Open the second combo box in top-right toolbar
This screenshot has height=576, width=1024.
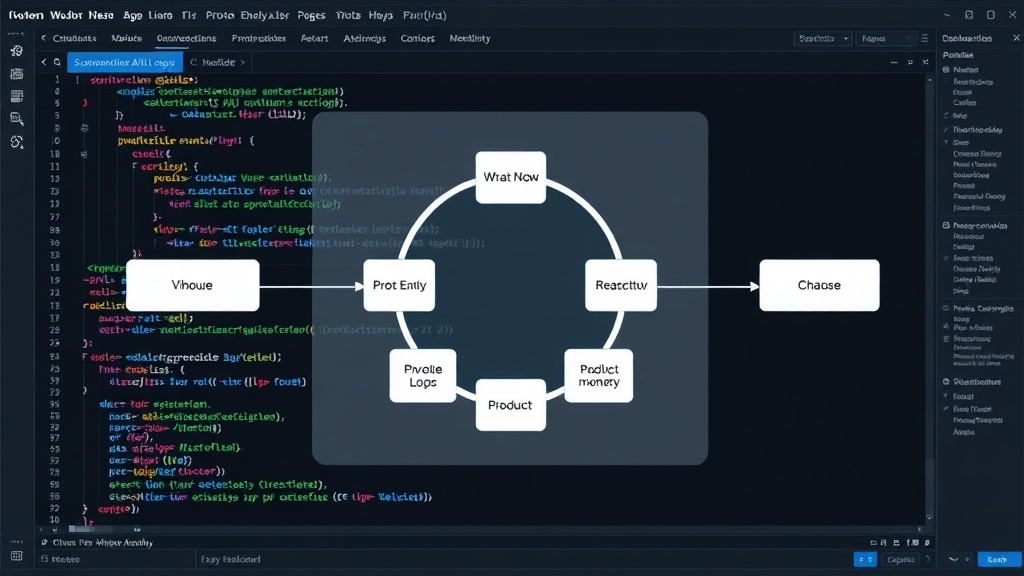pyautogui.click(x=886, y=39)
